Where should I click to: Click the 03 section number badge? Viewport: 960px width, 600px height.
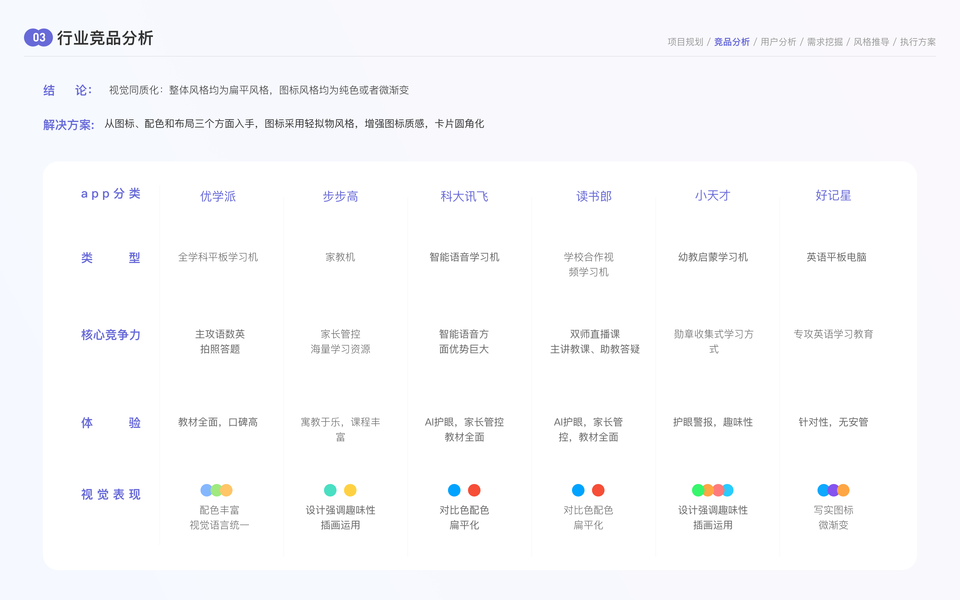[x=38, y=37]
